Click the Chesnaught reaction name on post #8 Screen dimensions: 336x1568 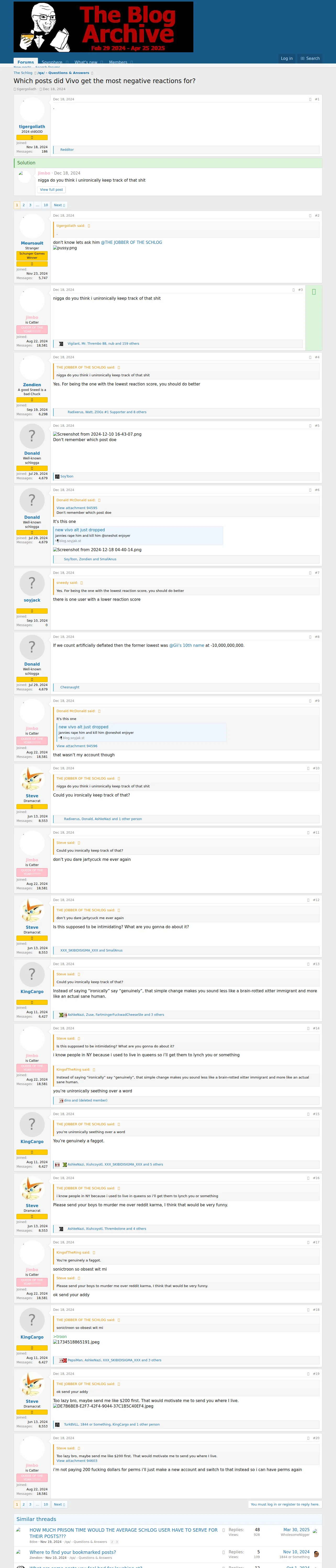click(x=70, y=687)
